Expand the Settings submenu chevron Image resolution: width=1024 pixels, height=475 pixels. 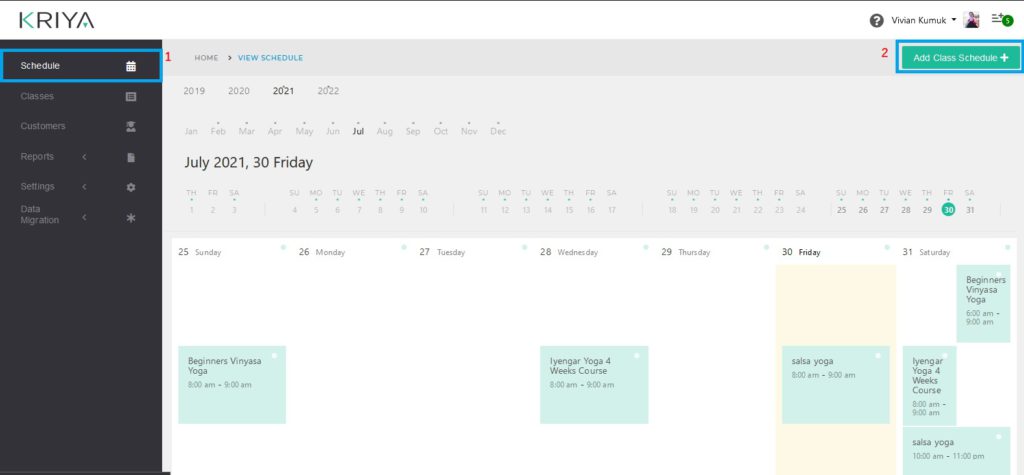pyautogui.click(x=84, y=187)
